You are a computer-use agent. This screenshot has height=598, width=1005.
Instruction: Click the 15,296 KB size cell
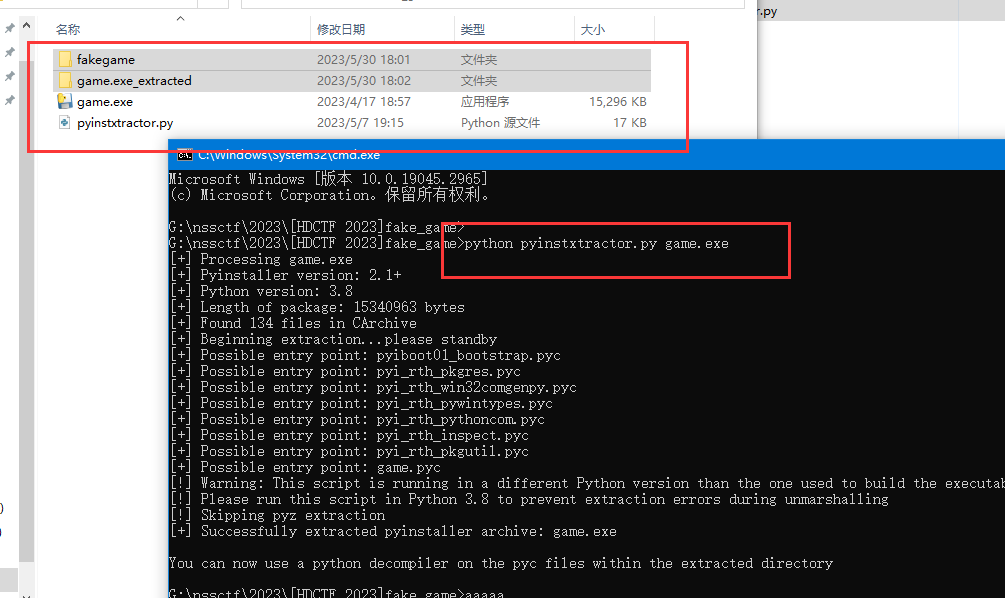(x=617, y=102)
